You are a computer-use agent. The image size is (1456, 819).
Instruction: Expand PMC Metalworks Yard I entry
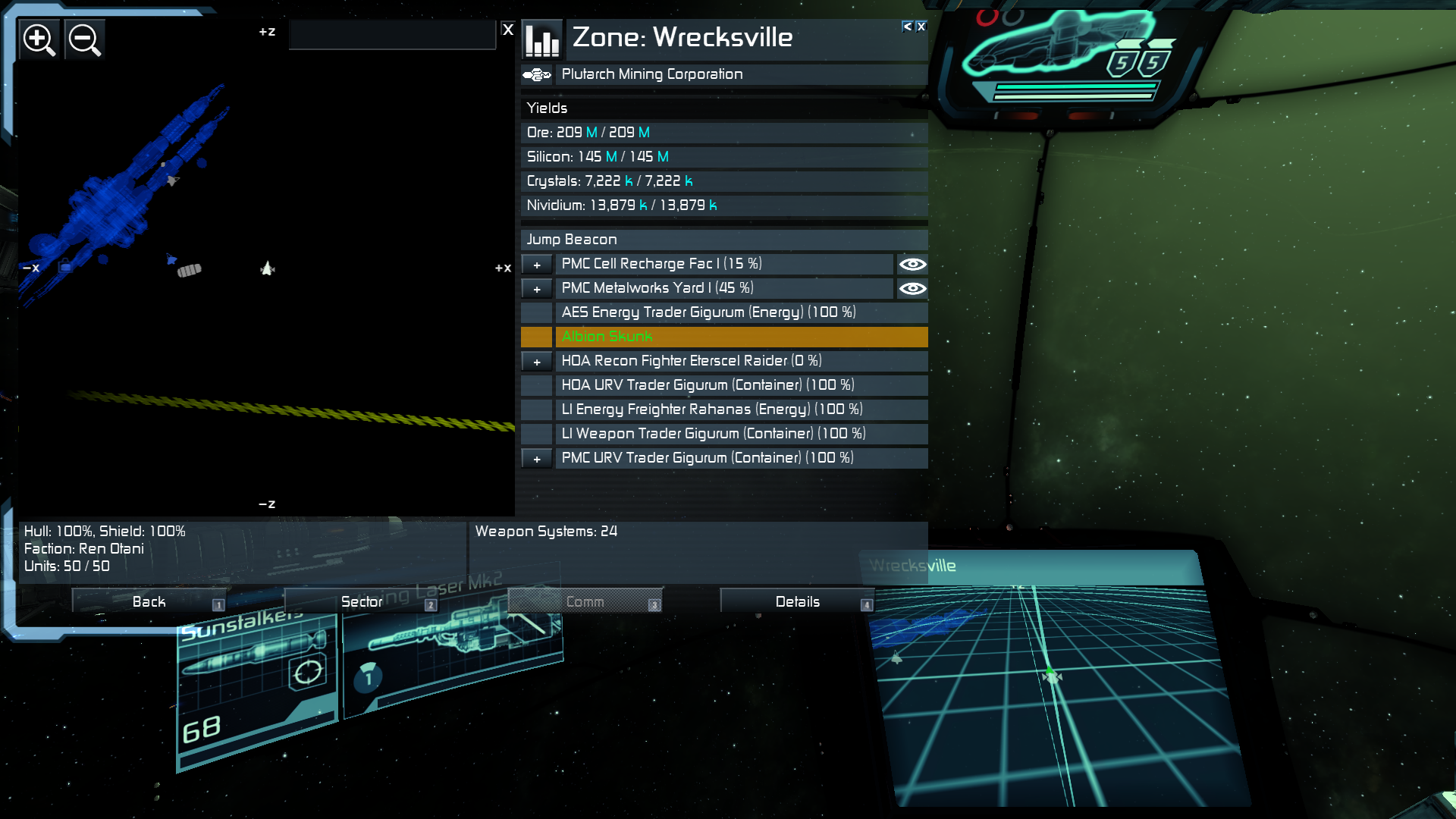(x=537, y=289)
